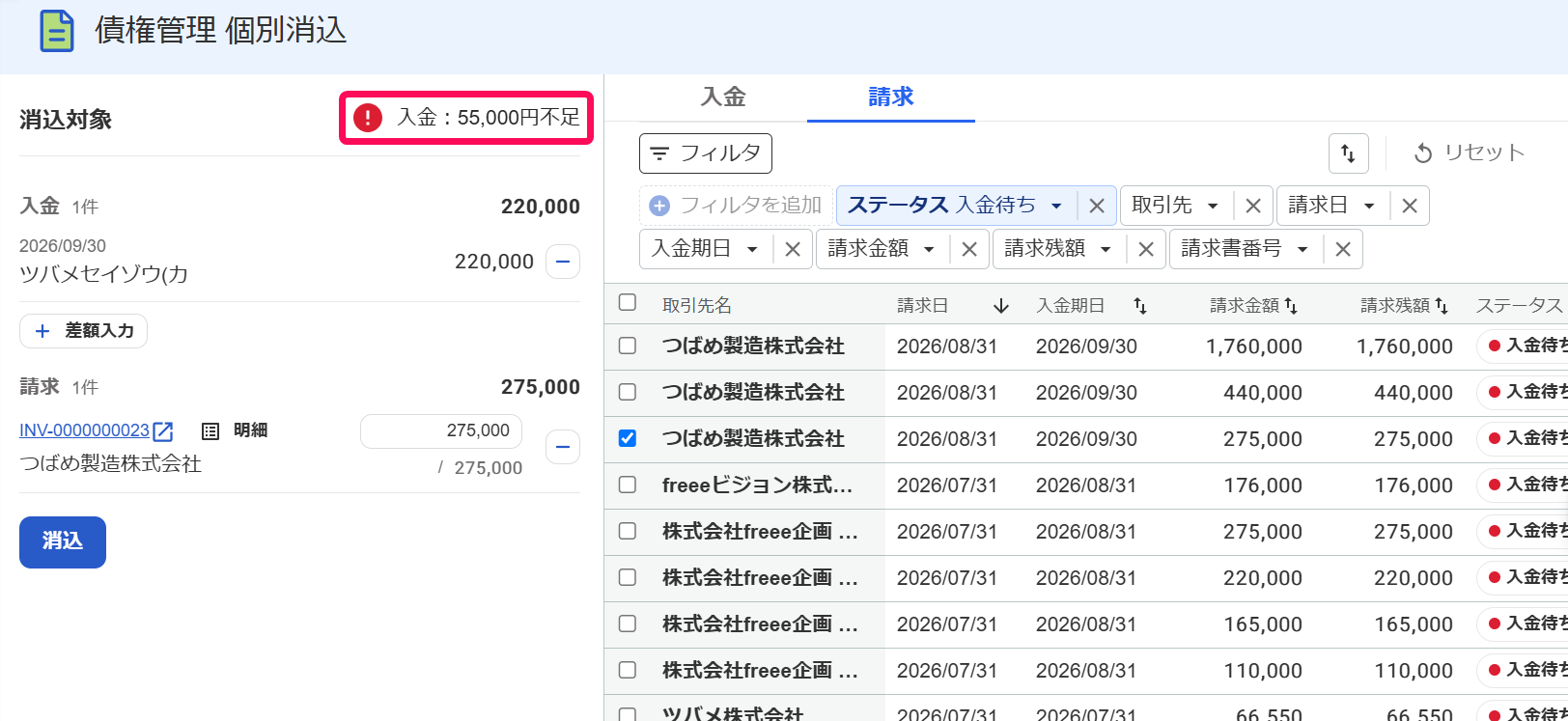Screen dimensions: 1568x721
Task: Open the 取引先 filter dropdown
Action: point(1175,206)
